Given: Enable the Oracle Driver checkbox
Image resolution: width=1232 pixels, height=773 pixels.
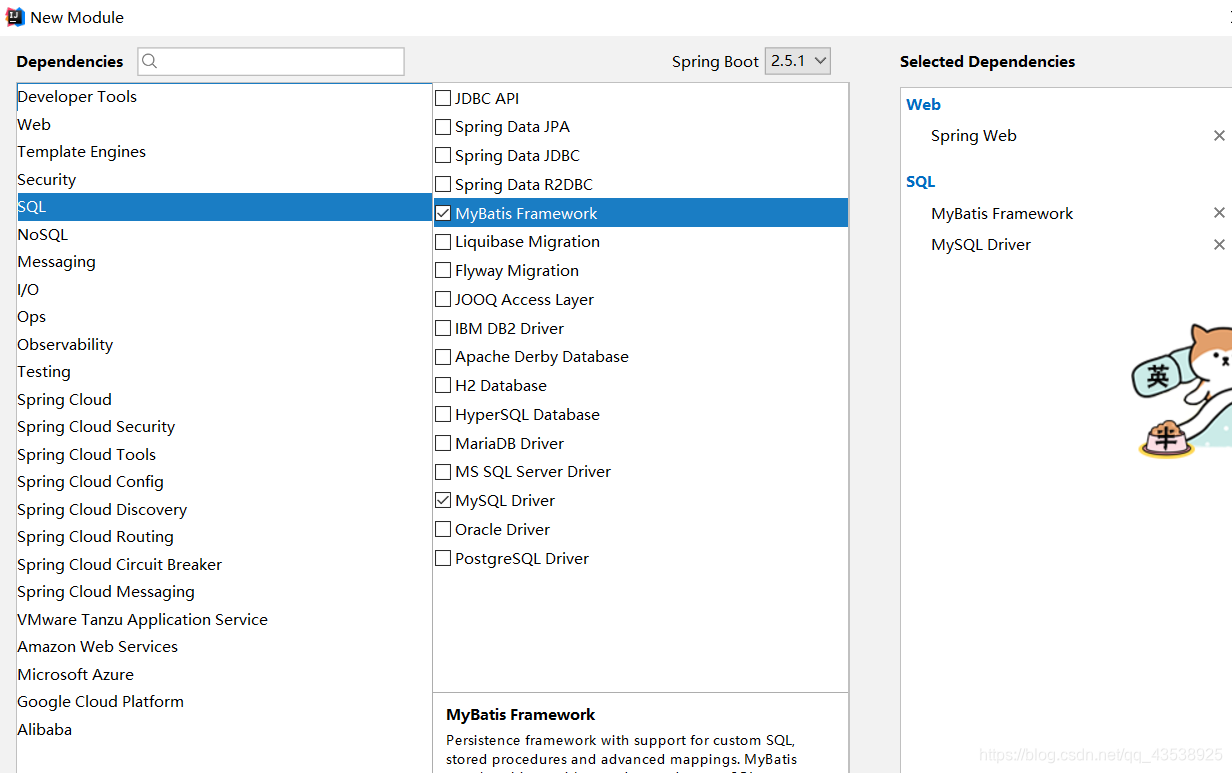Looking at the screenshot, I should pos(443,529).
